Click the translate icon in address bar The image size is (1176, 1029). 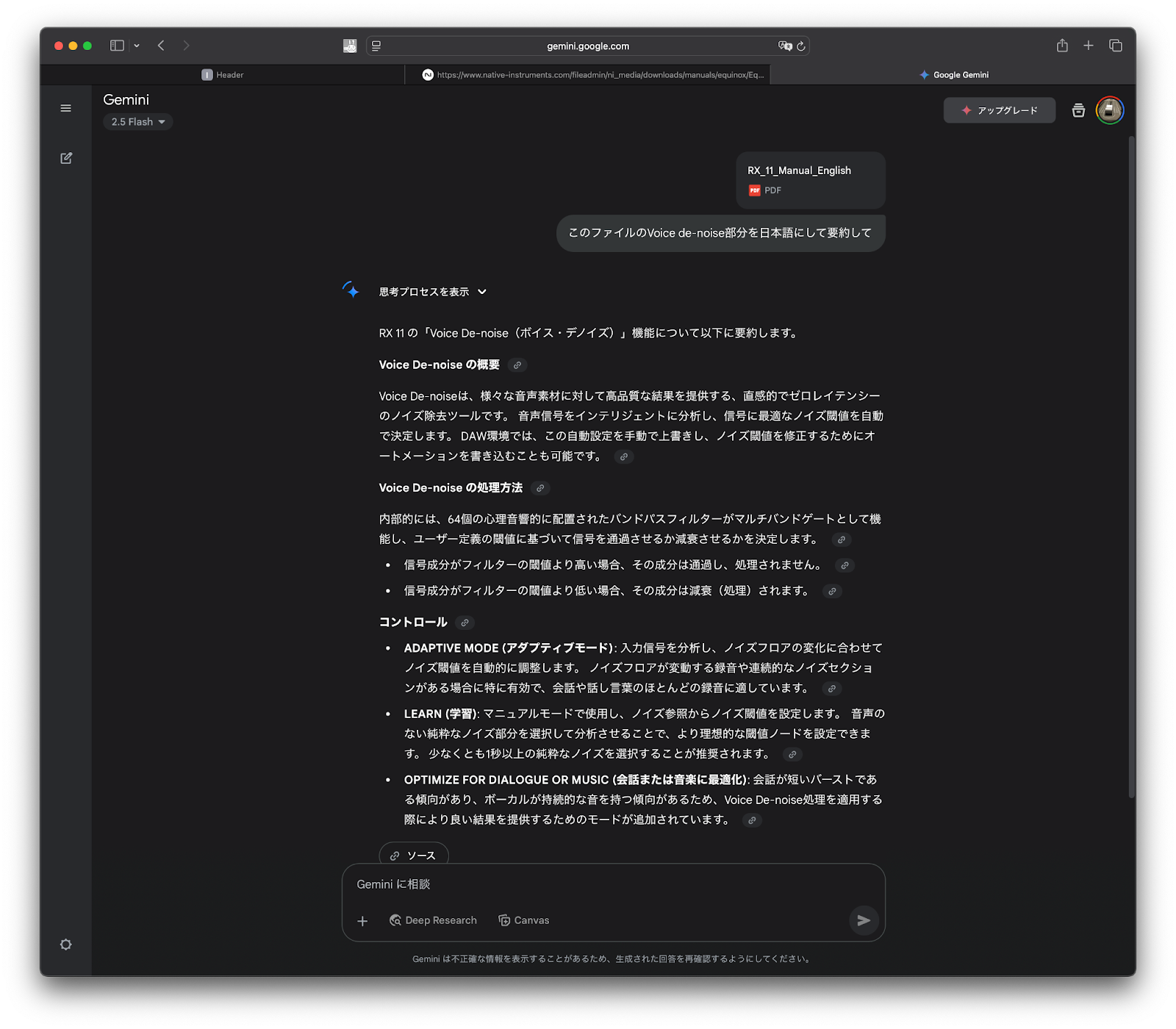tap(785, 46)
